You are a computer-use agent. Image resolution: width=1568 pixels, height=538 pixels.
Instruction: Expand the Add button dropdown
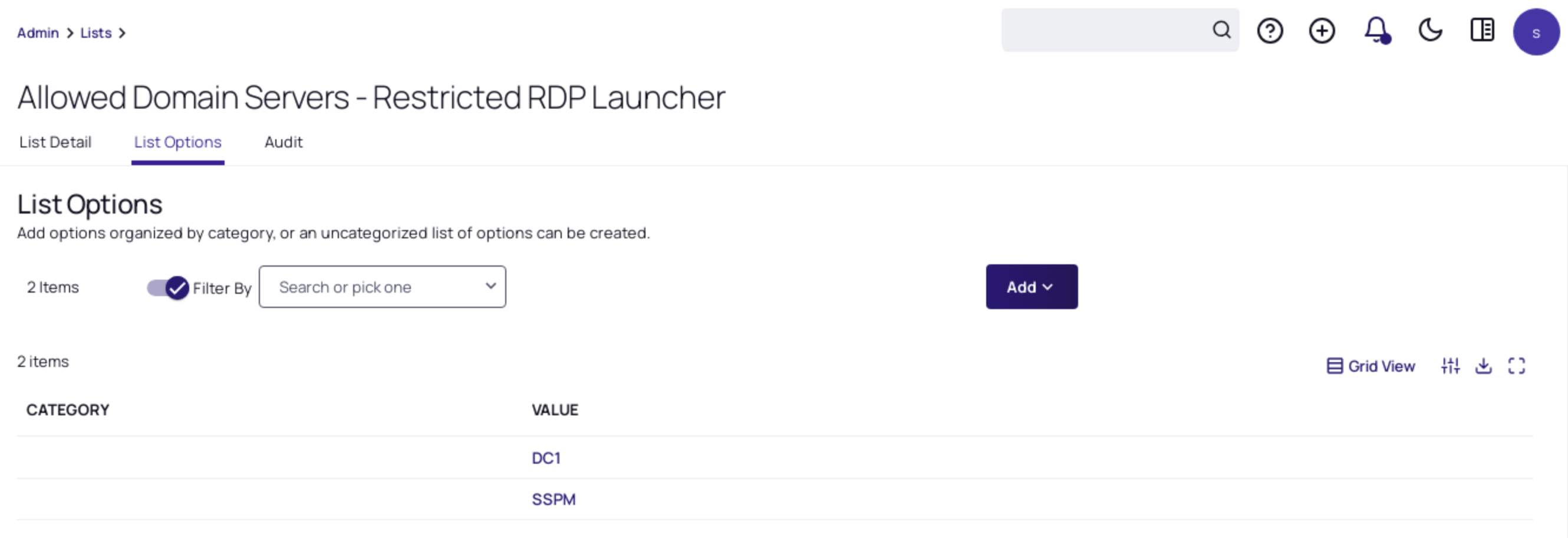(1031, 286)
